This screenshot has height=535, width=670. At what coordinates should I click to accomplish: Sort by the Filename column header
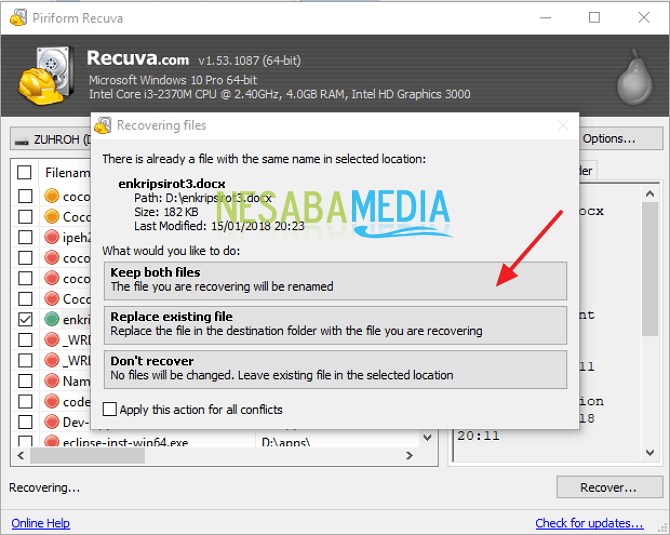(68, 173)
